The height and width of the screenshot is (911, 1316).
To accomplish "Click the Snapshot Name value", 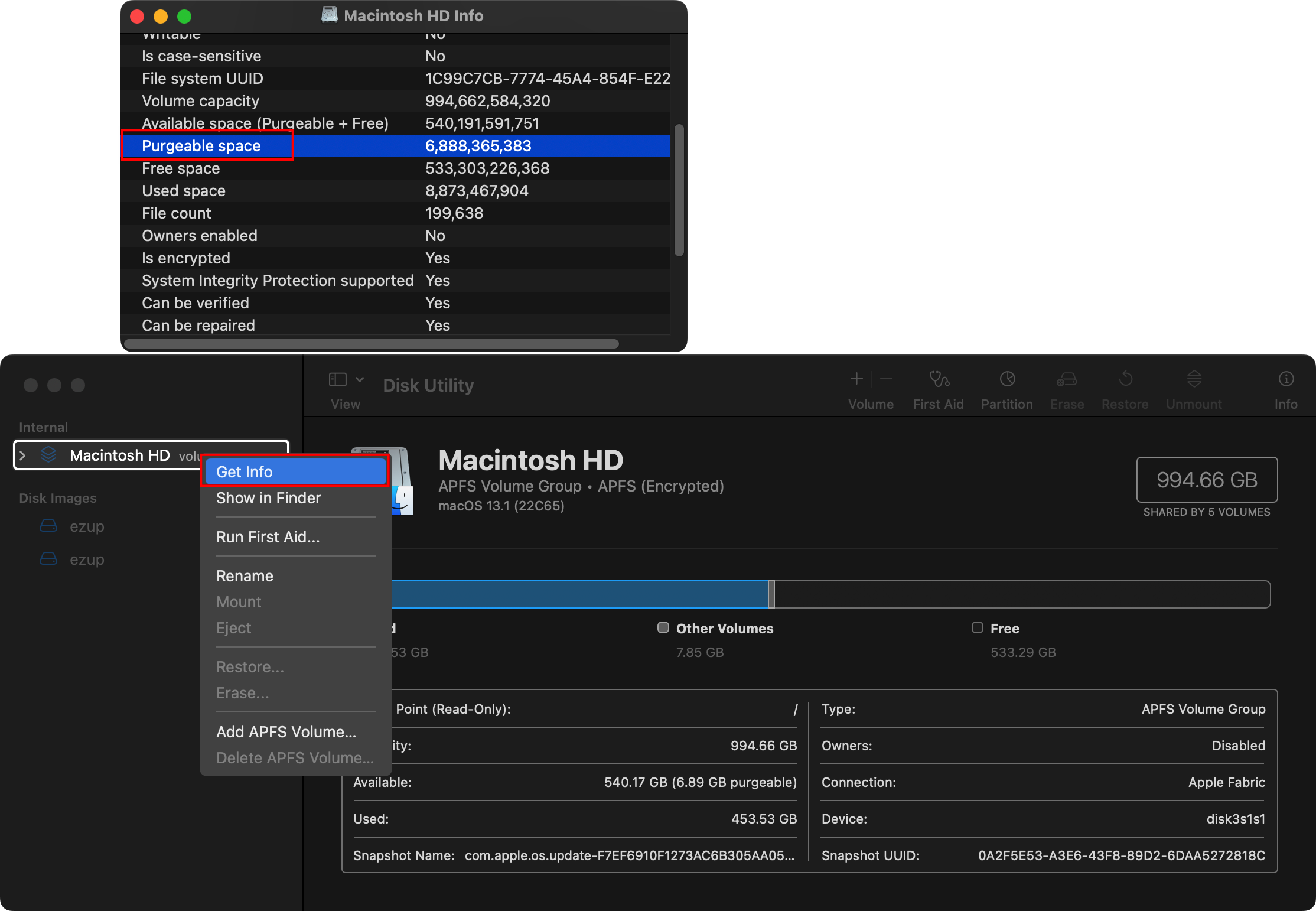I will (629, 855).
